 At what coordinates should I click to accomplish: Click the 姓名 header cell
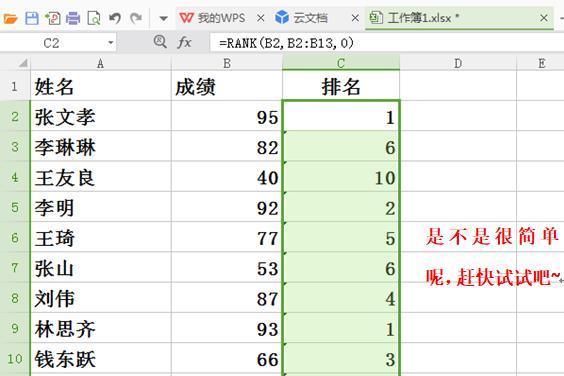point(101,86)
